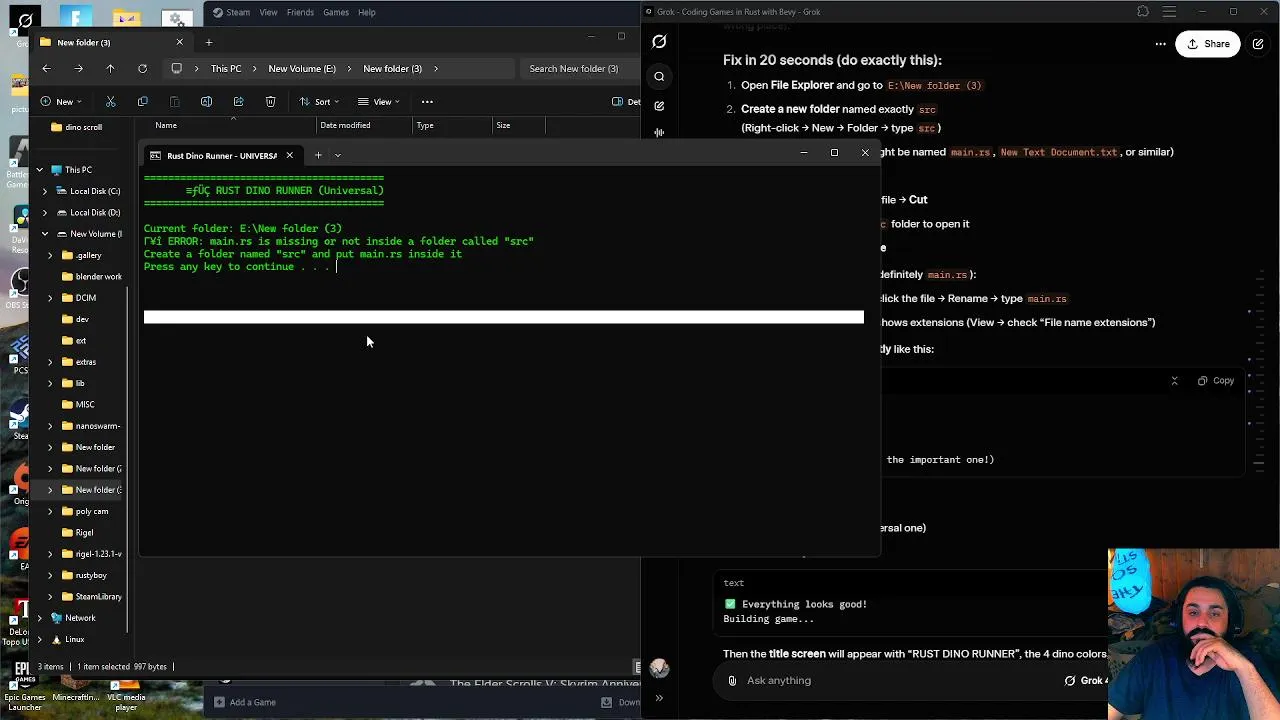Screen dimensions: 1280x720
Task: Click Add a Game in Steam window
Action: (245, 702)
